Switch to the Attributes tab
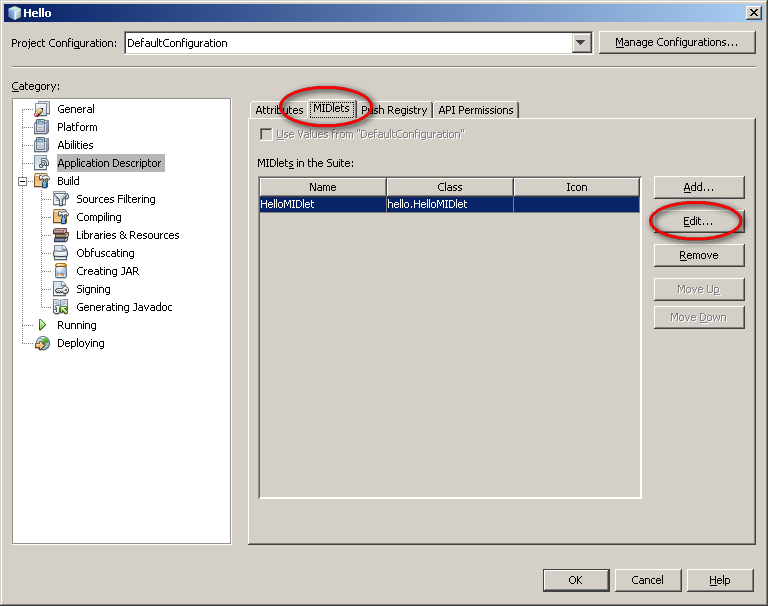This screenshot has height=606, width=768. pos(279,110)
